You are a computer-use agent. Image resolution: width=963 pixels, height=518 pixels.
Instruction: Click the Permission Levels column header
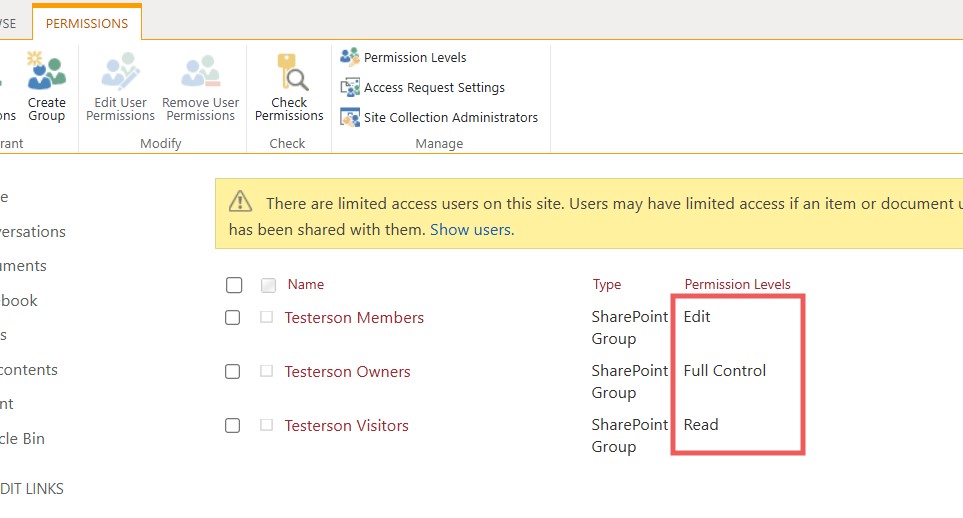[x=737, y=284]
